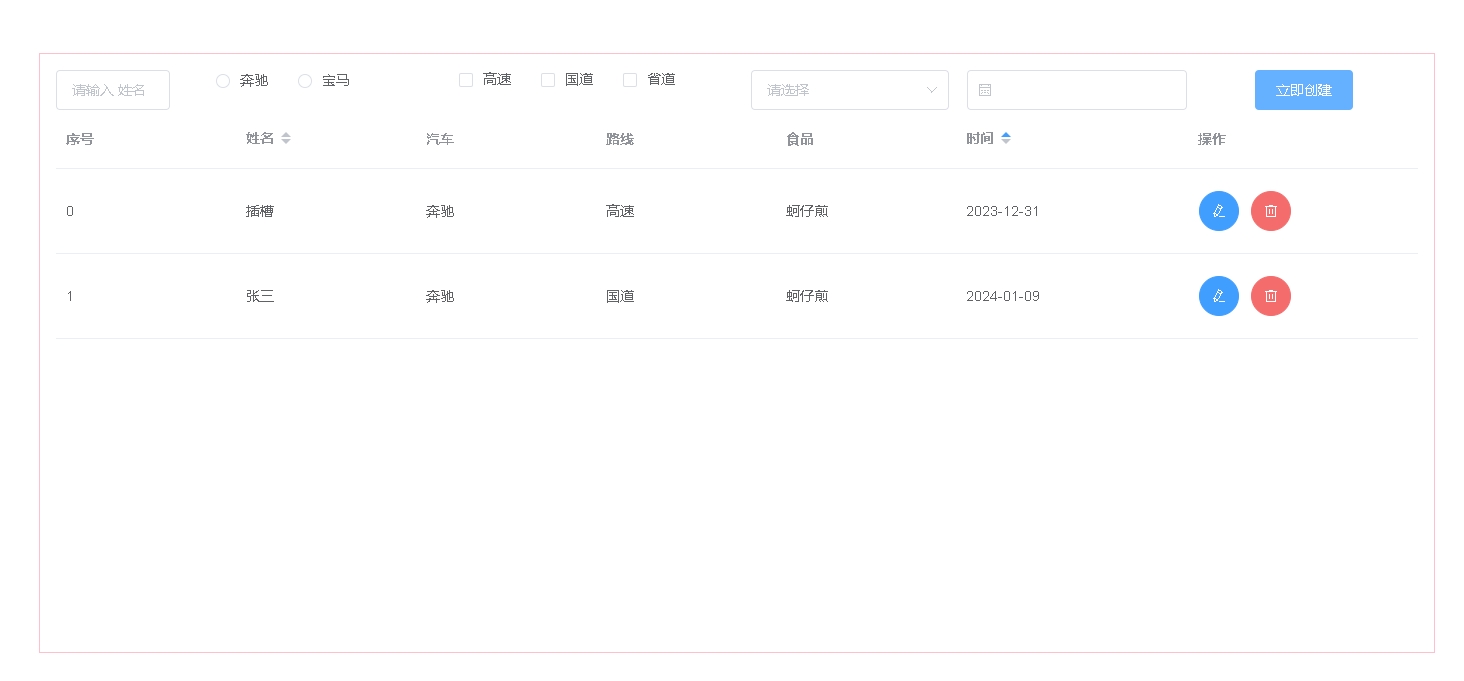Click the 序号 column header
This screenshot has width=1464, height=681.
coord(80,139)
